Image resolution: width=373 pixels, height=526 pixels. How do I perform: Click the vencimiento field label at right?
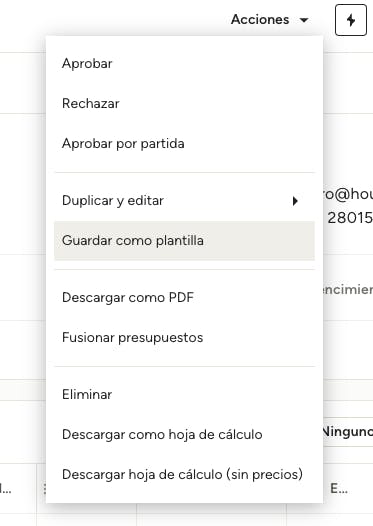click(348, 289)
